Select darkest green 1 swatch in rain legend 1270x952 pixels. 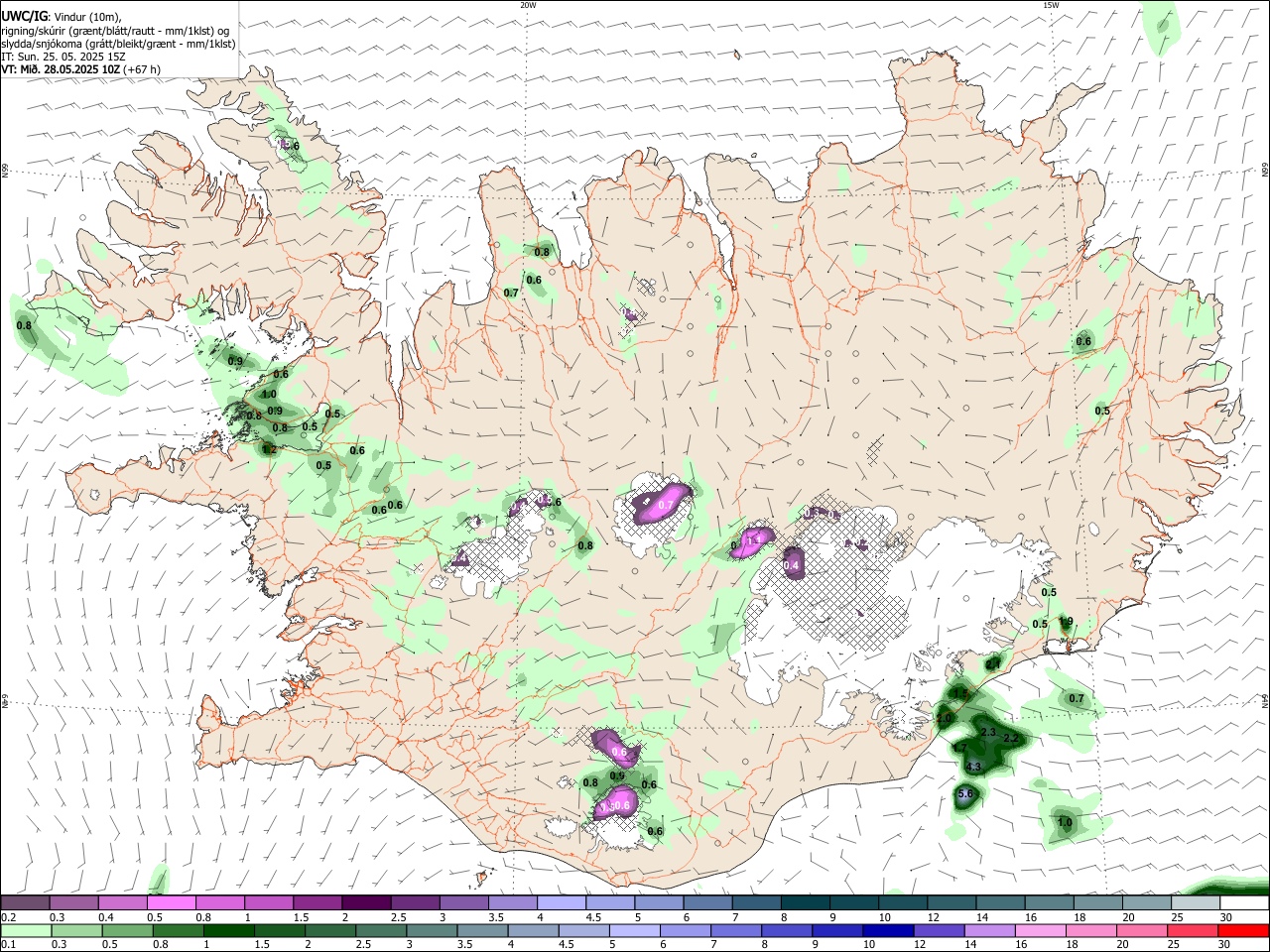click(x=229, y=930)
